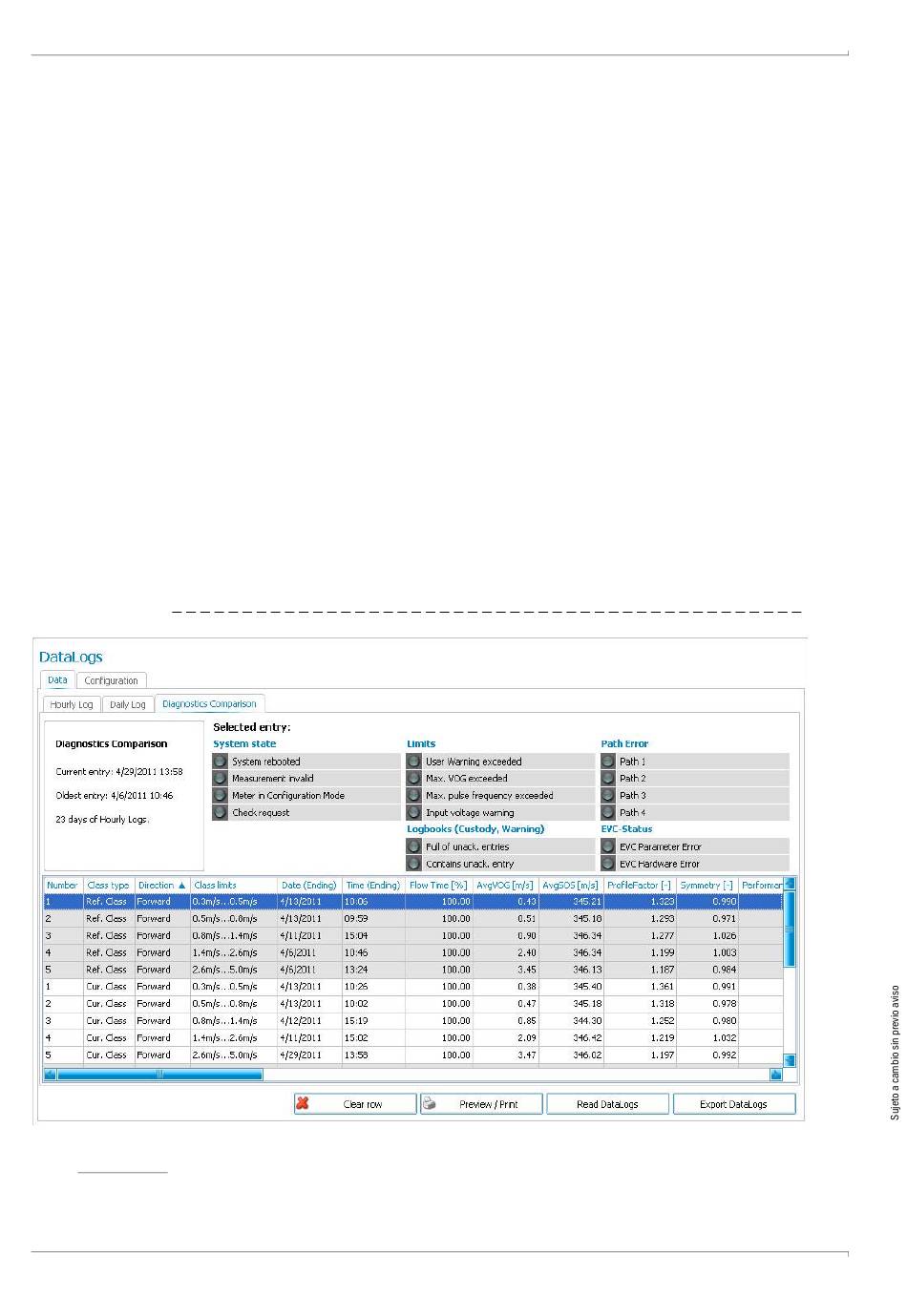This screenshot has height=1316, width=907.
Task: Switch to the Data tab
Action: point(57,680)
